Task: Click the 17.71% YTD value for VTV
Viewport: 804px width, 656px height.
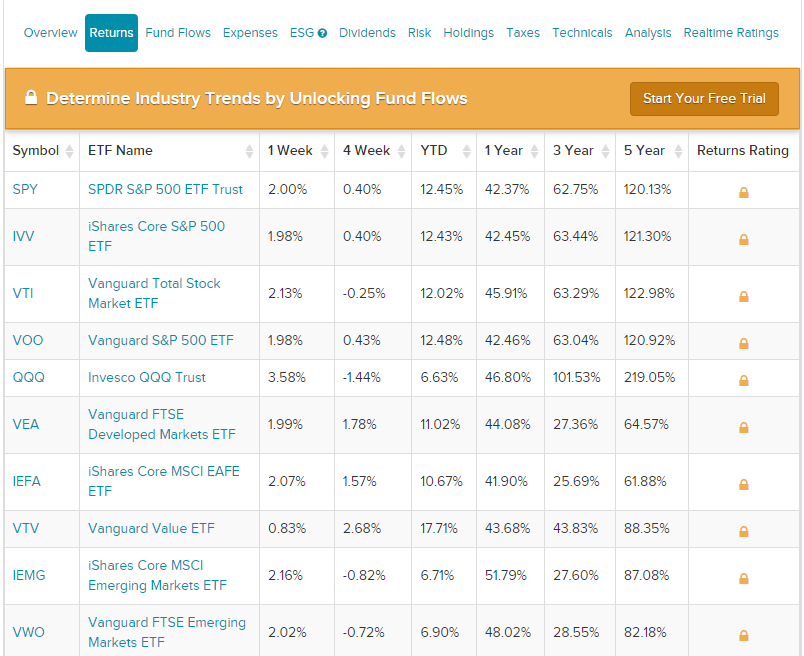Action: (x=439, y=528)
